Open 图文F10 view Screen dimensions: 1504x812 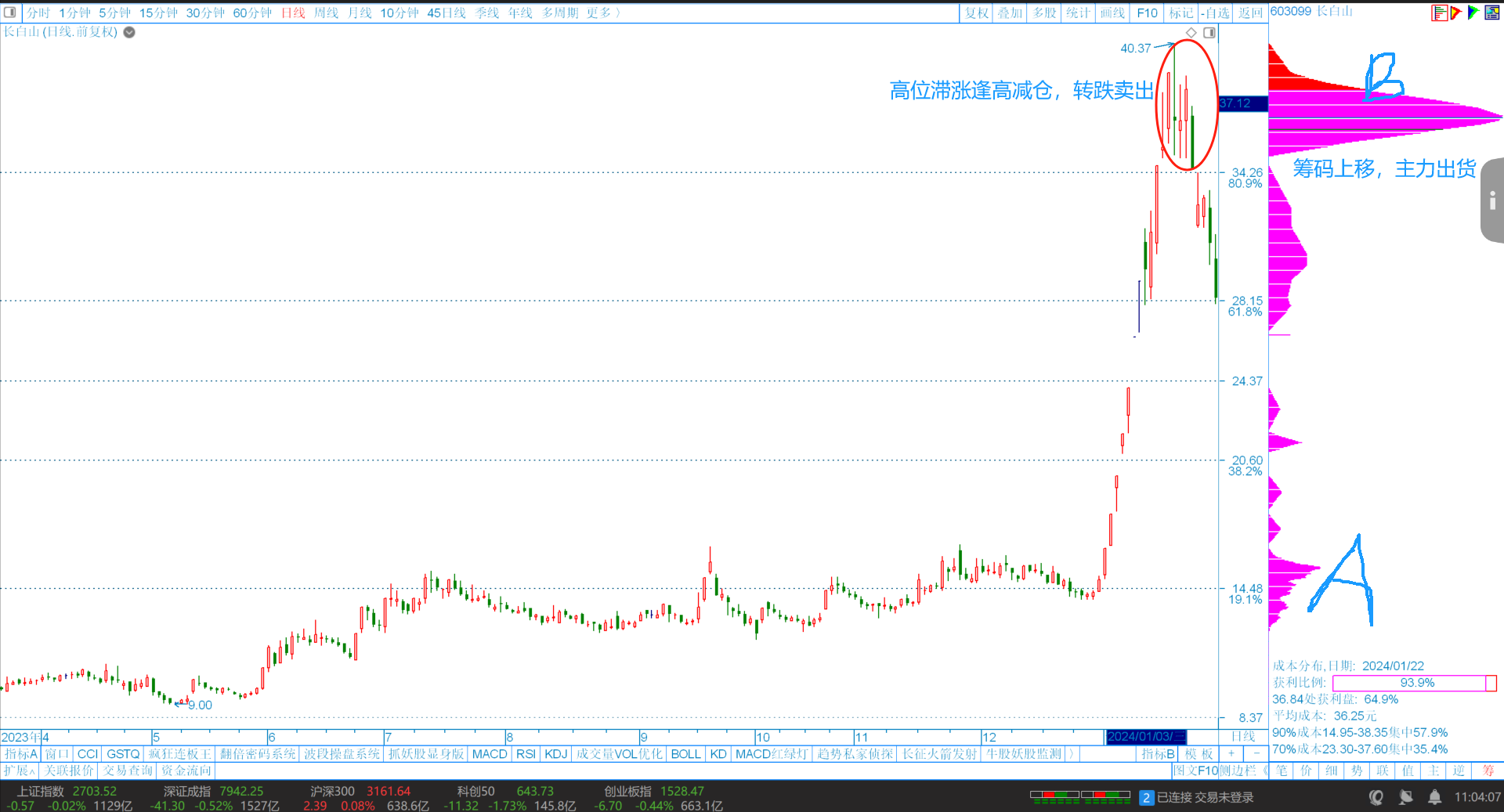pos(1195,770)
